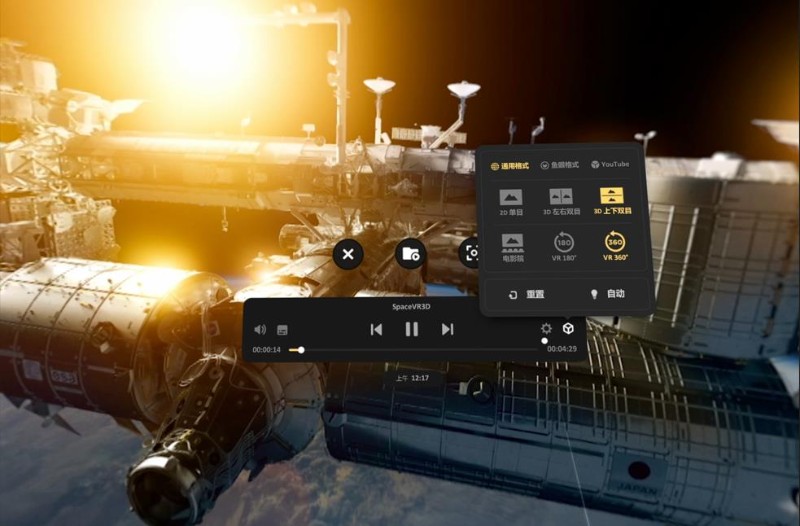Close the video with the X button

click(x=348, y=254)
